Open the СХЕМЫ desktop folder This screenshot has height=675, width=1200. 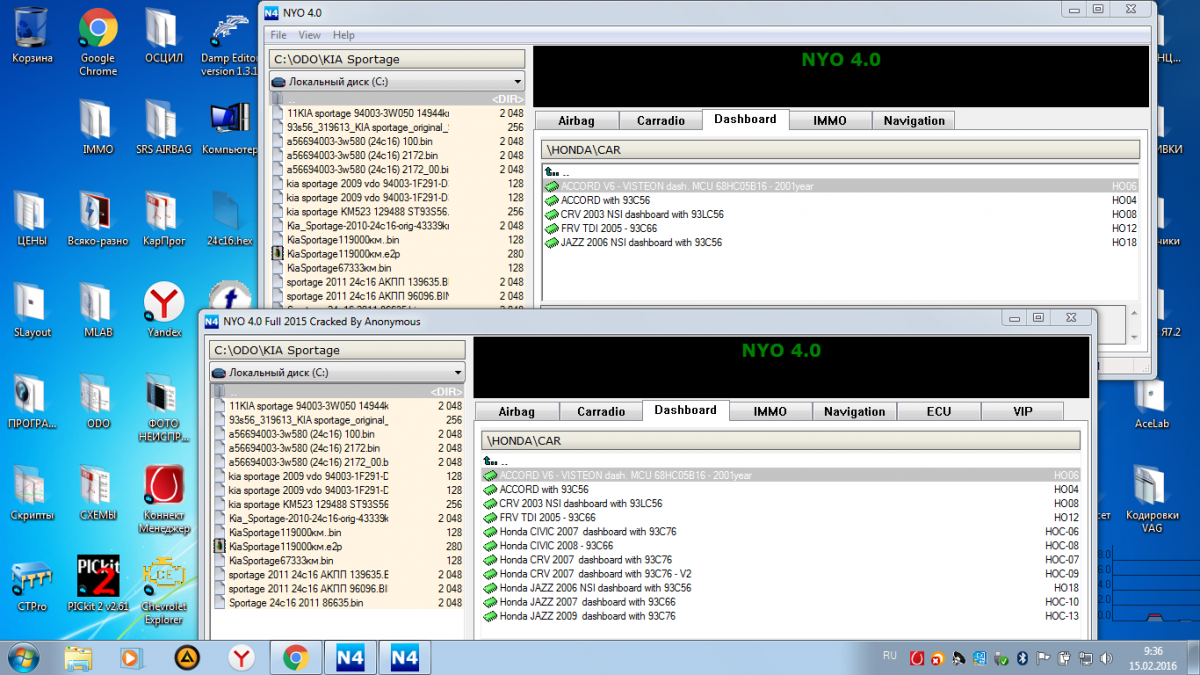pyautogui.click(x=98, y=493)
